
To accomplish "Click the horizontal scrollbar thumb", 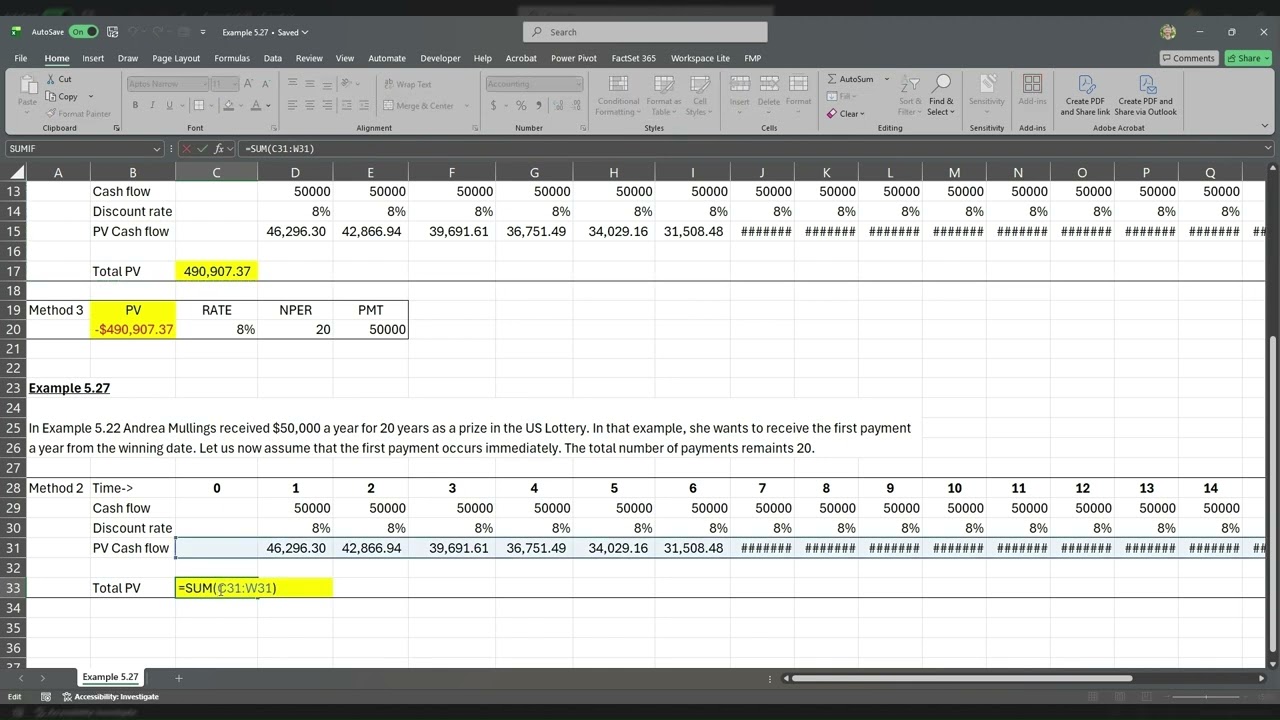I will (x=963, y=678).
